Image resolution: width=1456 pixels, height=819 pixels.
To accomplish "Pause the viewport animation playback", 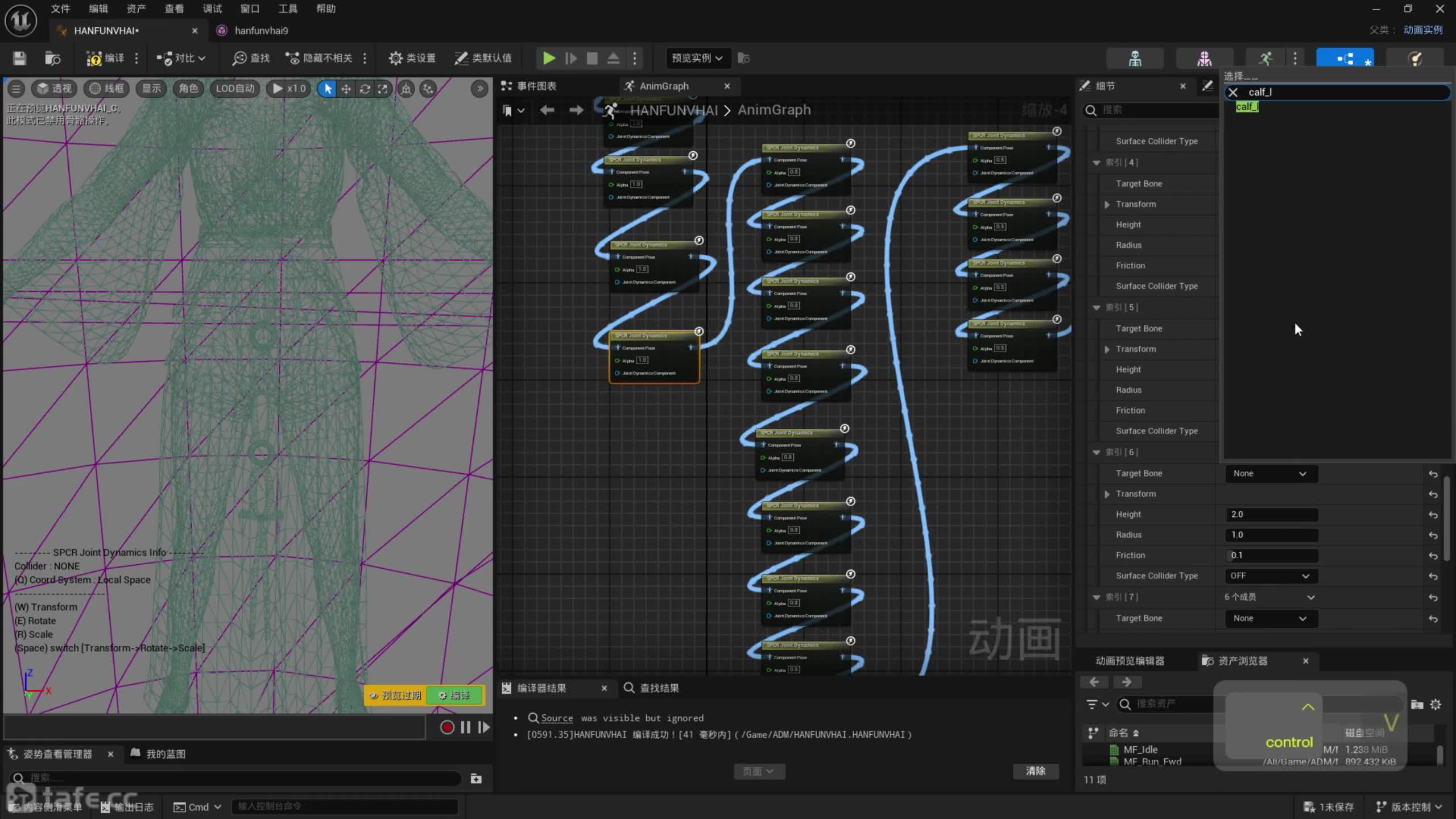I will pos(465,727).
